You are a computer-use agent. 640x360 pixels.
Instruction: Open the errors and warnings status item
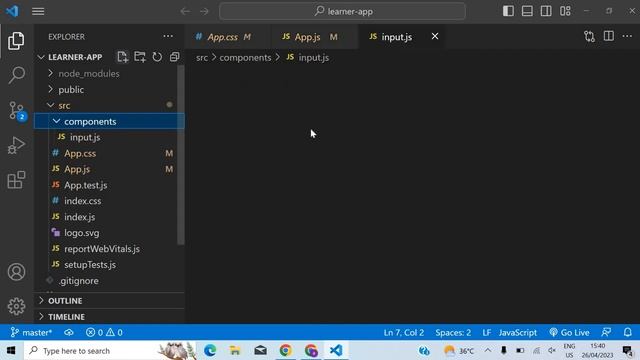[104, 333]
